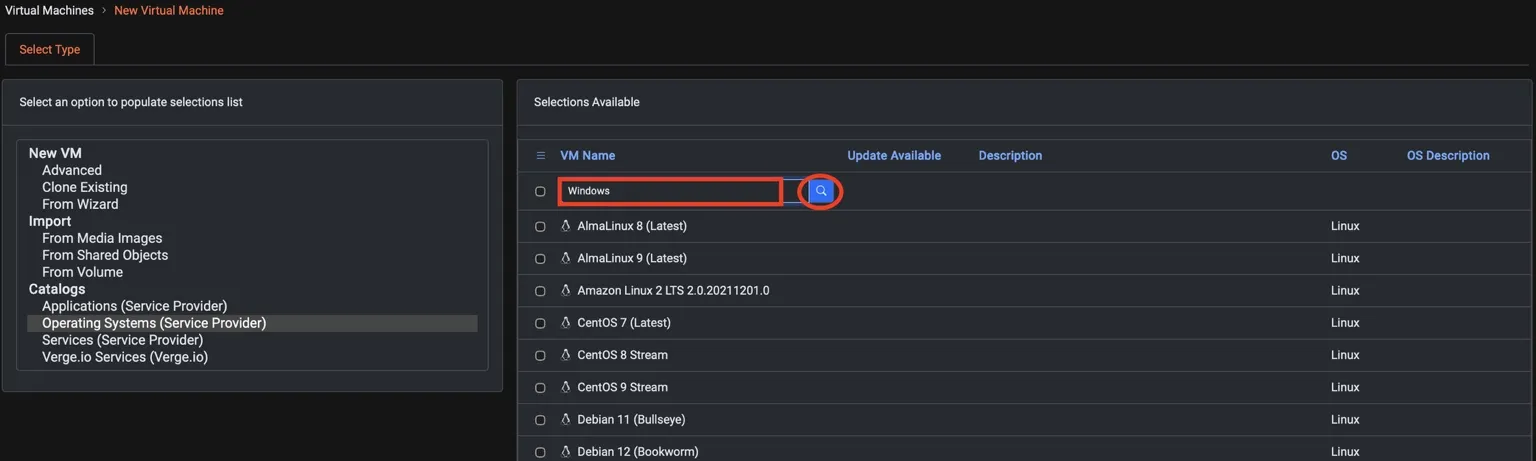Viewport: 1536px width, 461px height.
Task: Sort by Update Available column header
Action: (894, 155)
